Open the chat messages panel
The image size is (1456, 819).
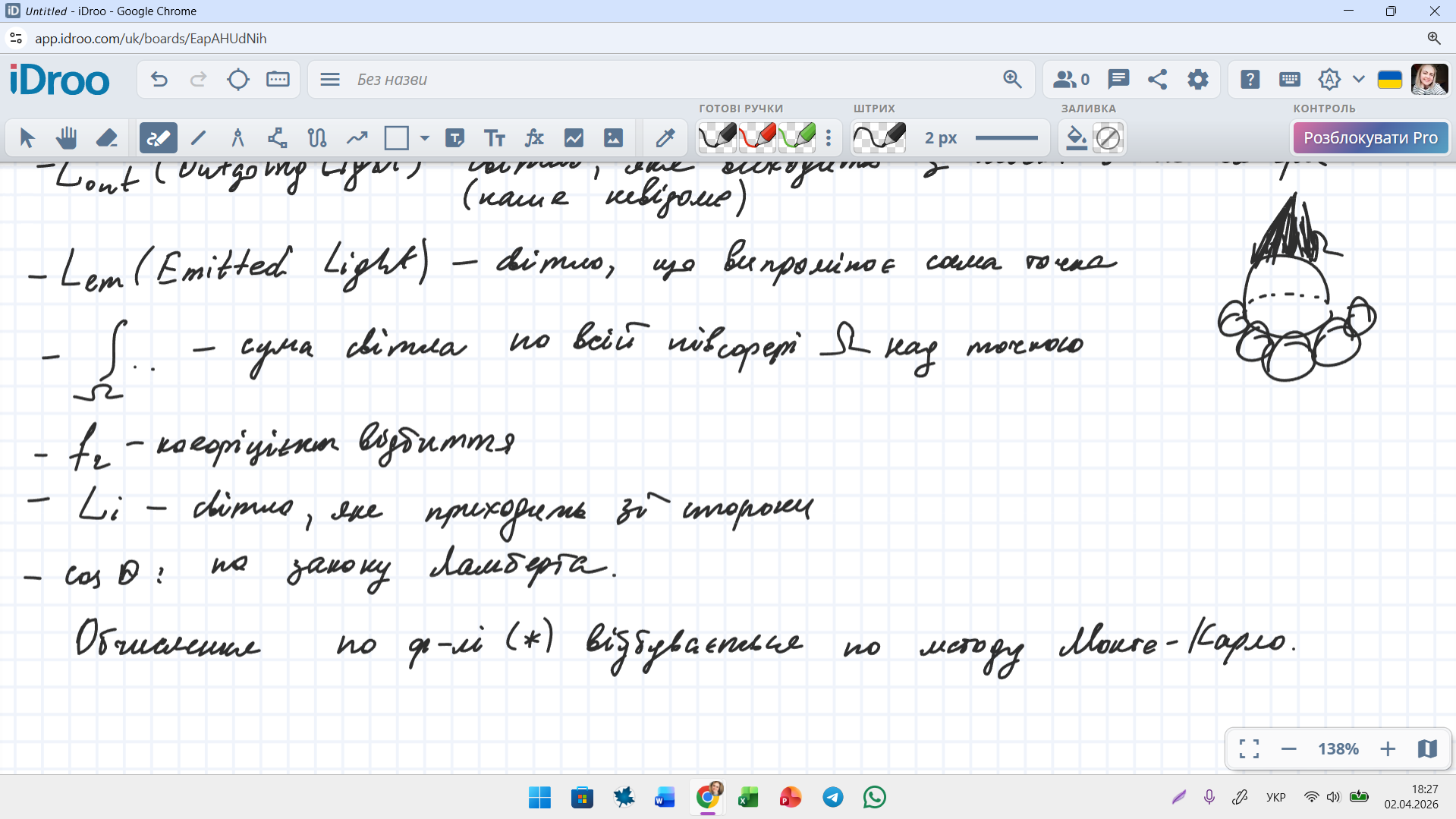click(x=1118, y=80)
